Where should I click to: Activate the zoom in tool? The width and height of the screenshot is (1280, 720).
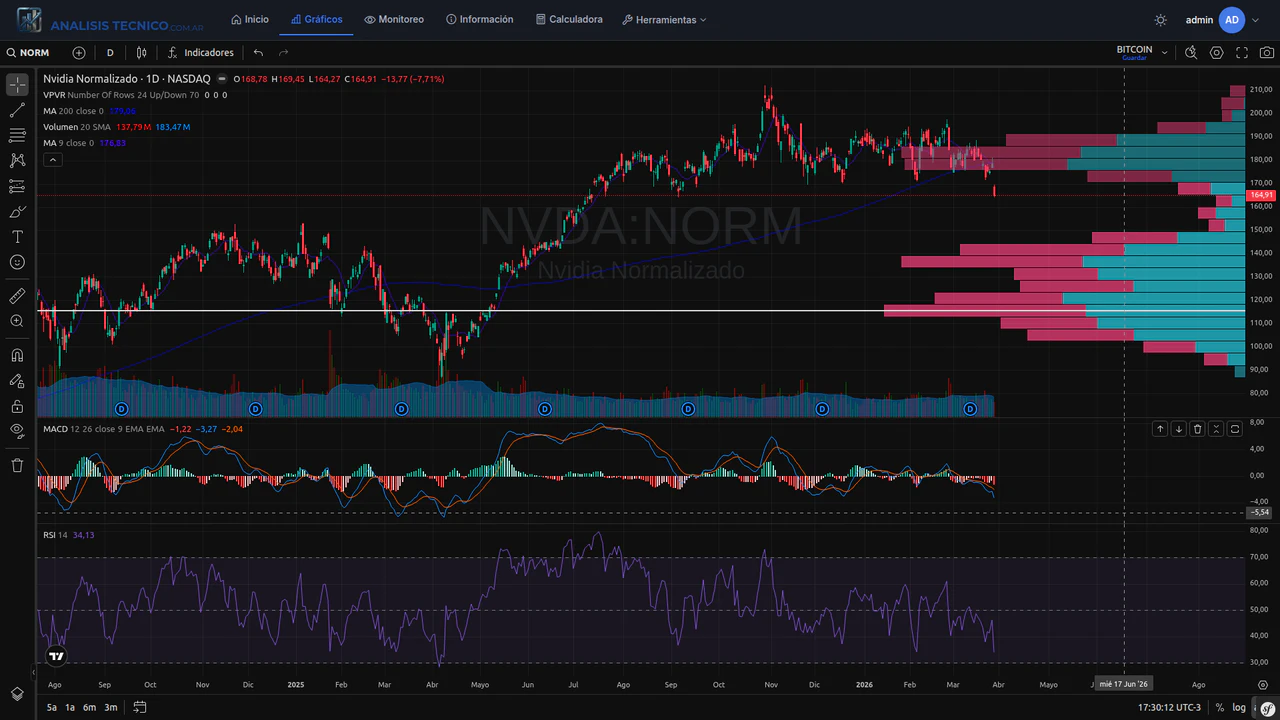coord(17,321)
